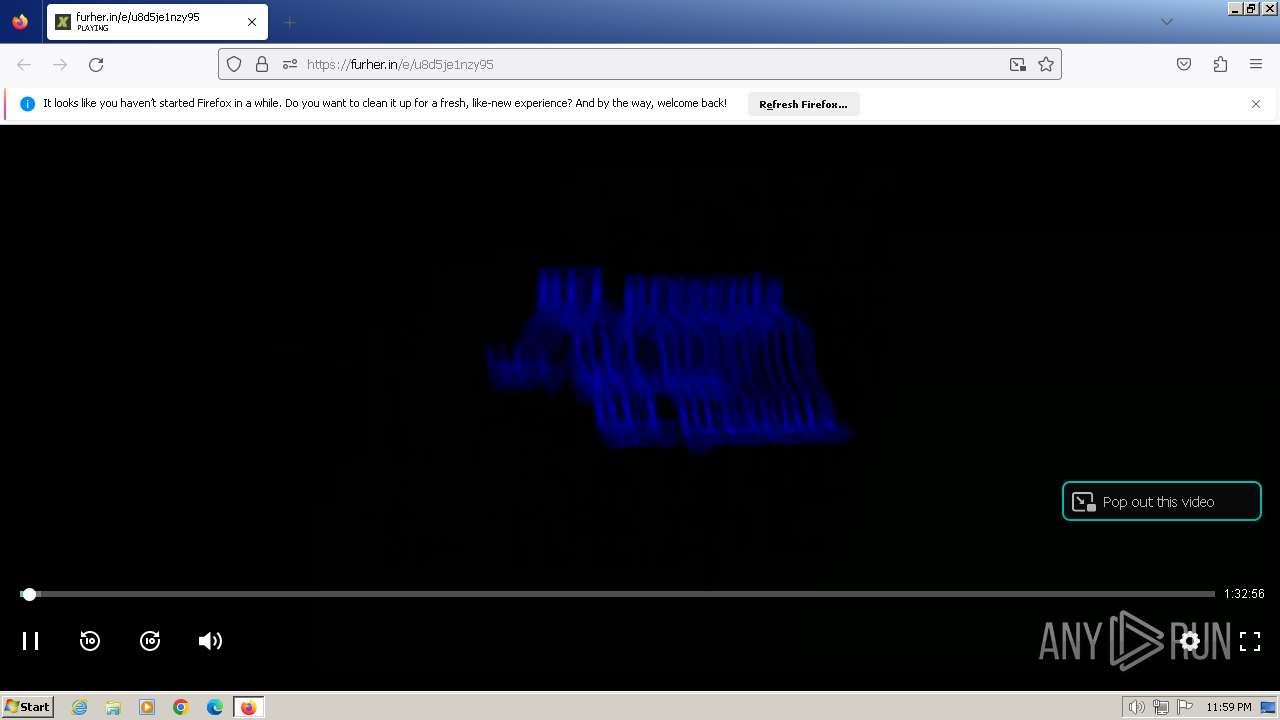Click show desktop button
This screenshot has height=720, width=1280.
(x=1269, y=707)
